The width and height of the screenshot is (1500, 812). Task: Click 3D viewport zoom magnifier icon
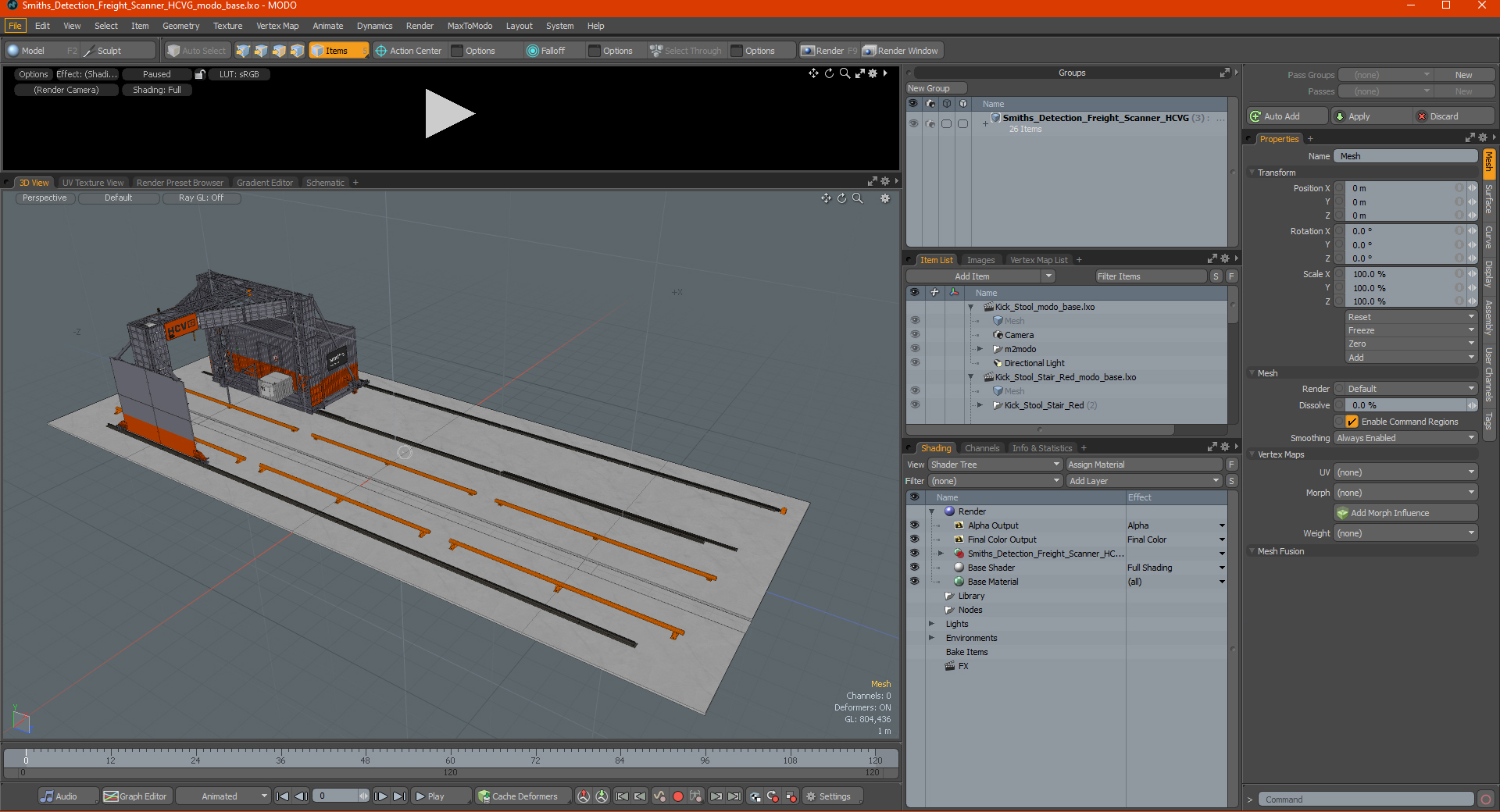tap(858, 198)
